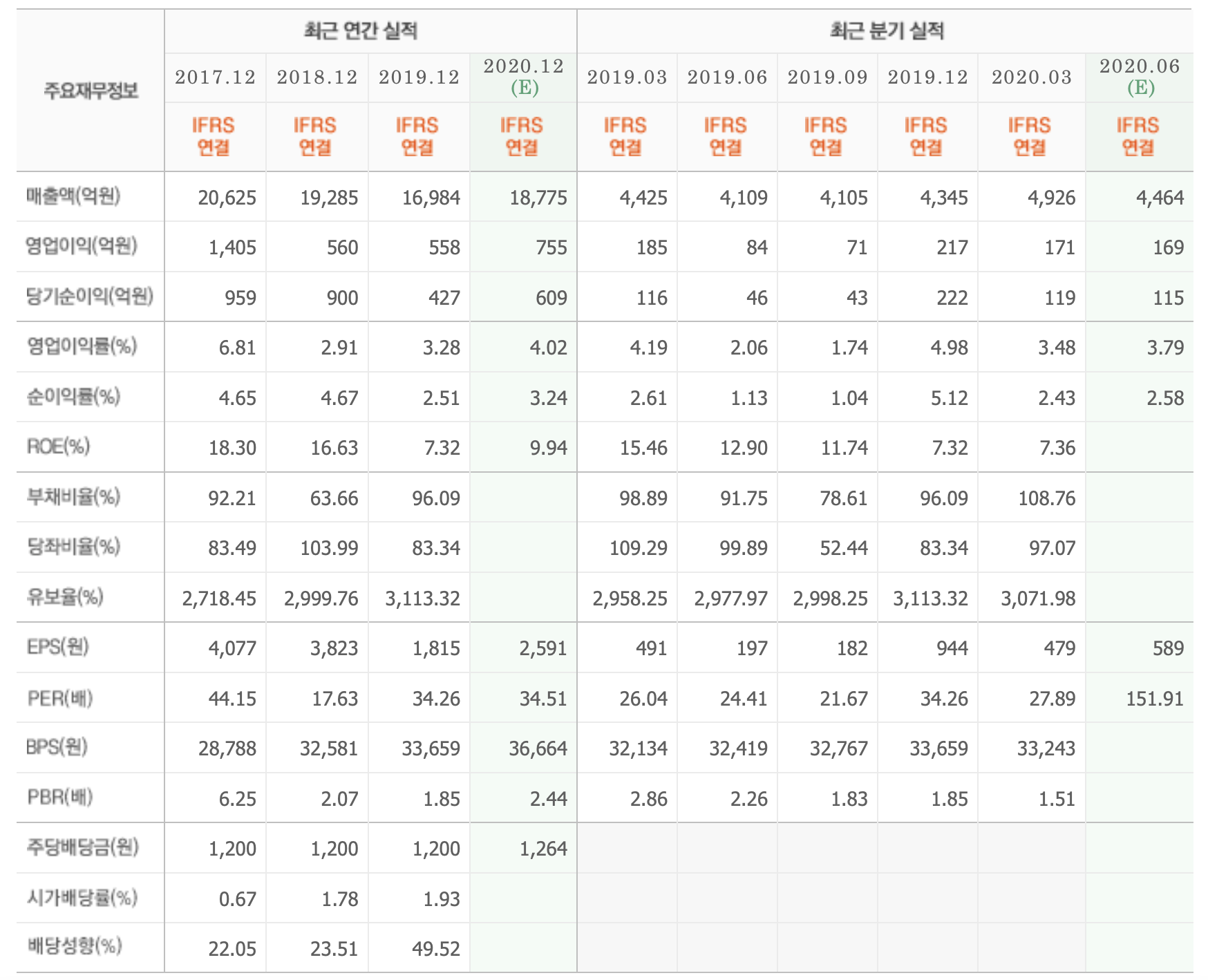Click the 4,077 EPS value
The width and height of the screenshot is (1208, 980).
(x=232, y=648)
